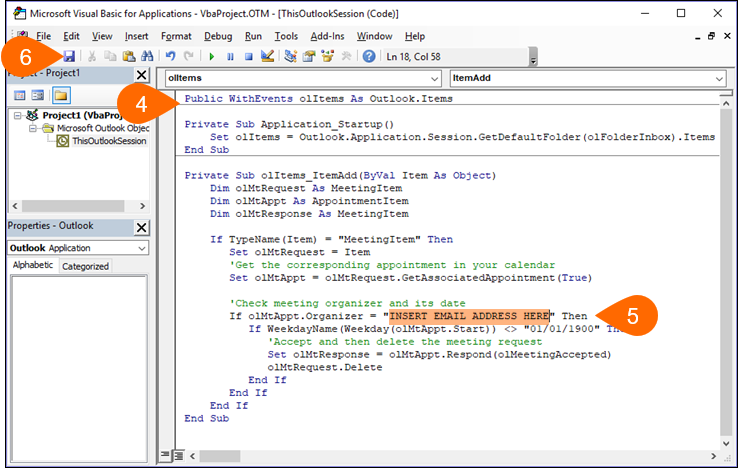Toggle Design Mode icon
This screenshot has width=738, height=468.
point(267,56)
